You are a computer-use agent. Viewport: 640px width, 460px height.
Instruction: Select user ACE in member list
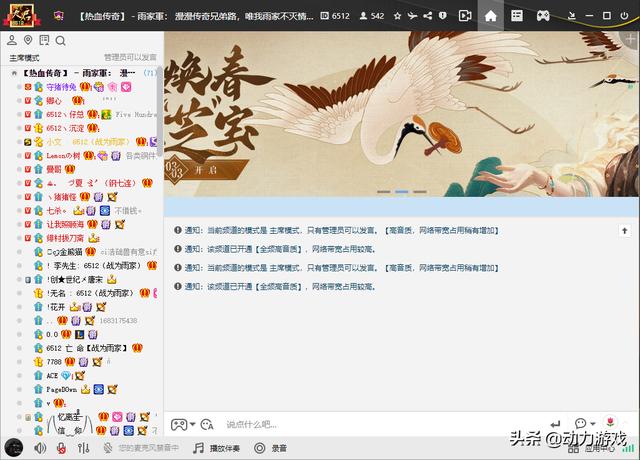point(52,376)
